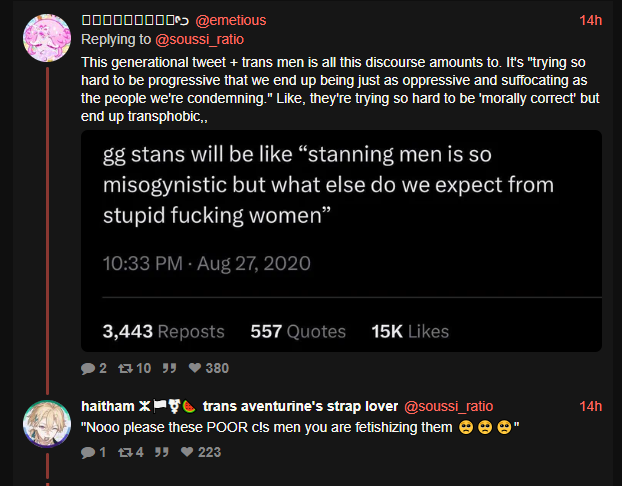Click the 14h timestamp on haitham's tweet
Image resolution: width=622 pixels, height=486 pixels.
click(x=590, y=406)
